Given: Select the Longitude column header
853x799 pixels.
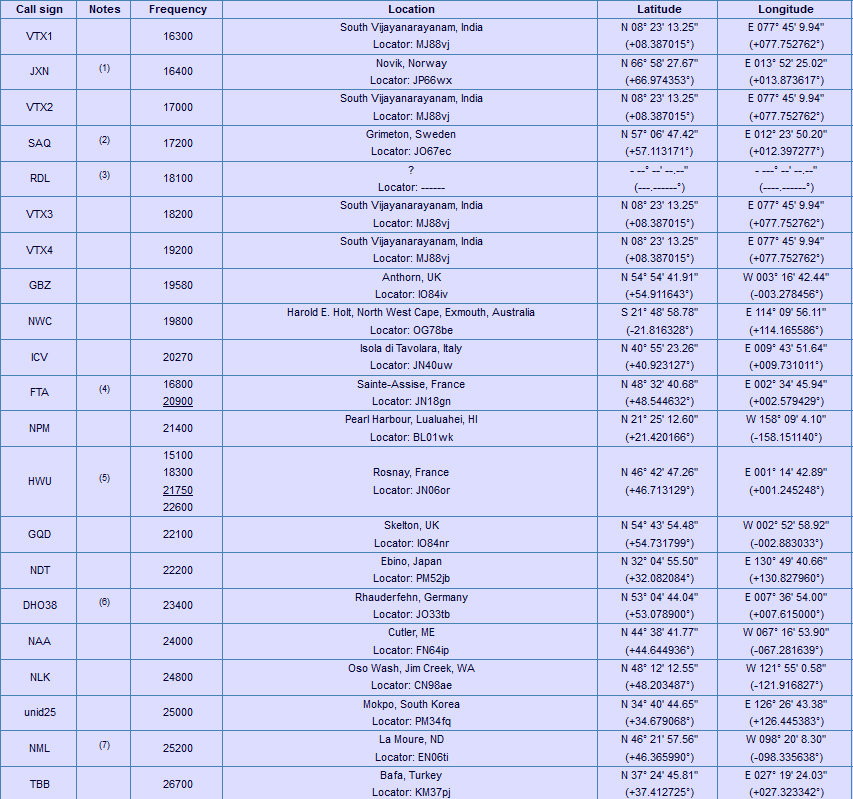Looking at the screenshot, I should (x=785, y=9).
